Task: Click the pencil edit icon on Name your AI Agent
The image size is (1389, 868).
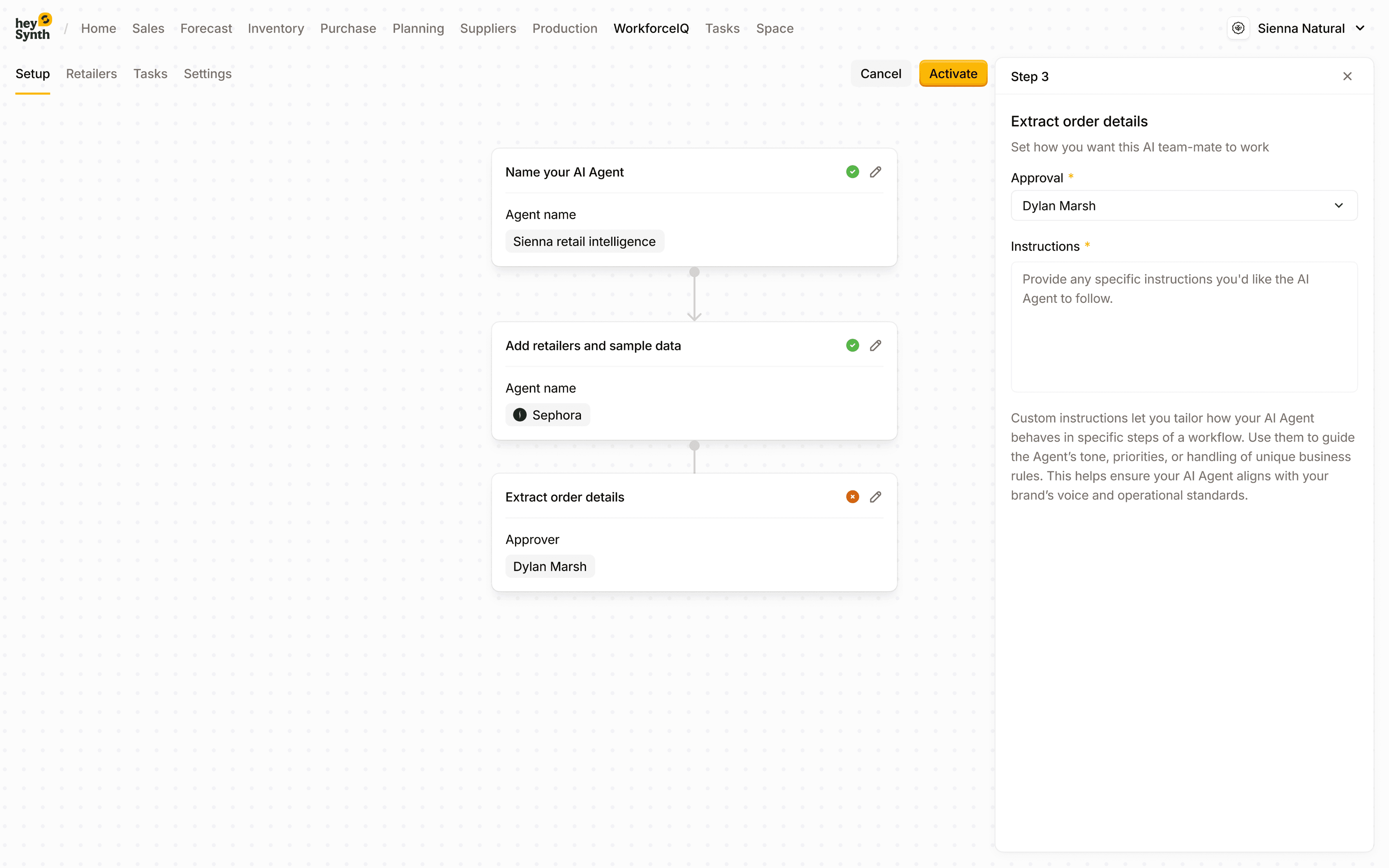Action: pyautogui.click(x=876, y=172)
